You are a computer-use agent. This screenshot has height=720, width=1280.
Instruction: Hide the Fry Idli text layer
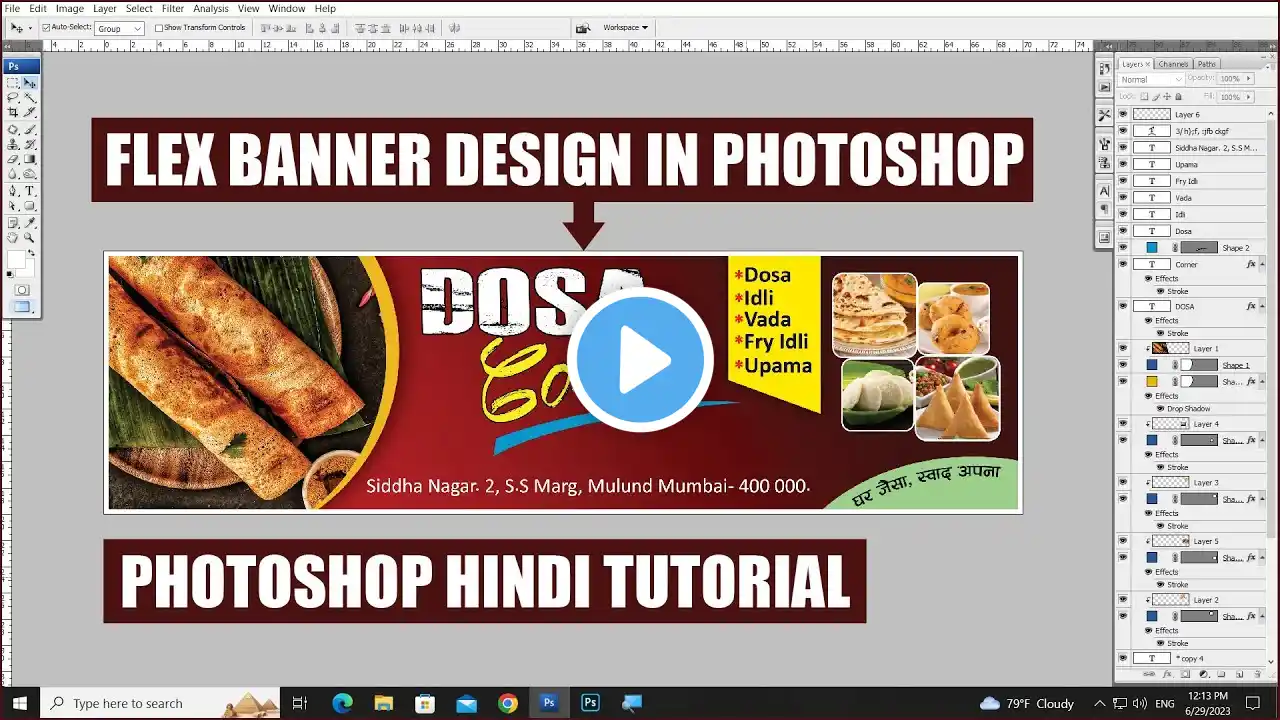tap(1122, 181)
